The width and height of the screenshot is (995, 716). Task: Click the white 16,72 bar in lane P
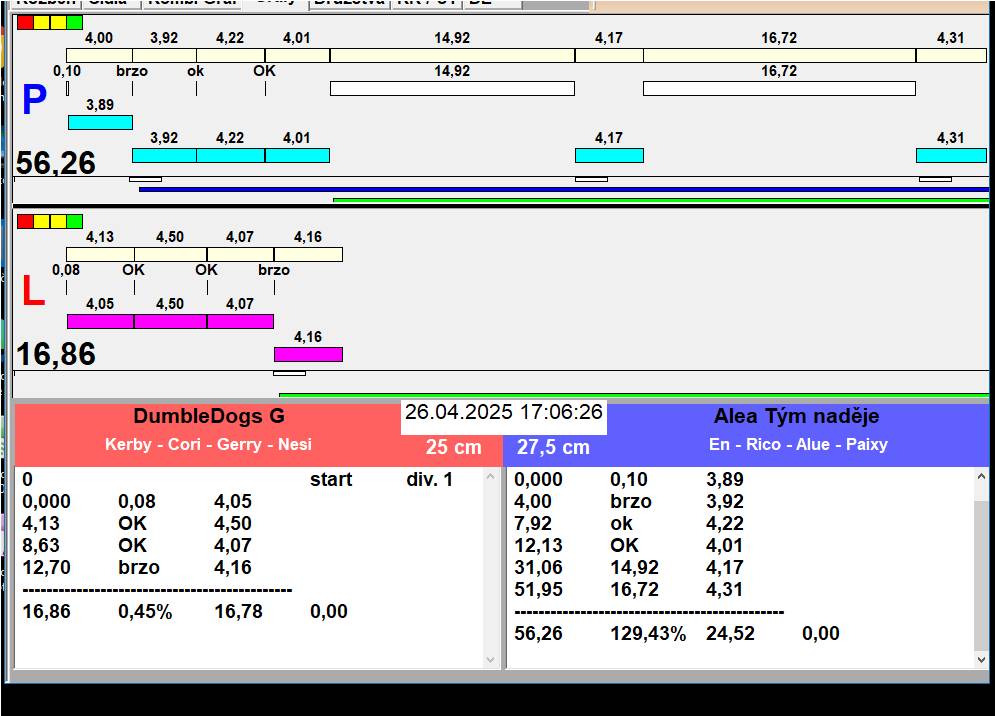point(779,88)
